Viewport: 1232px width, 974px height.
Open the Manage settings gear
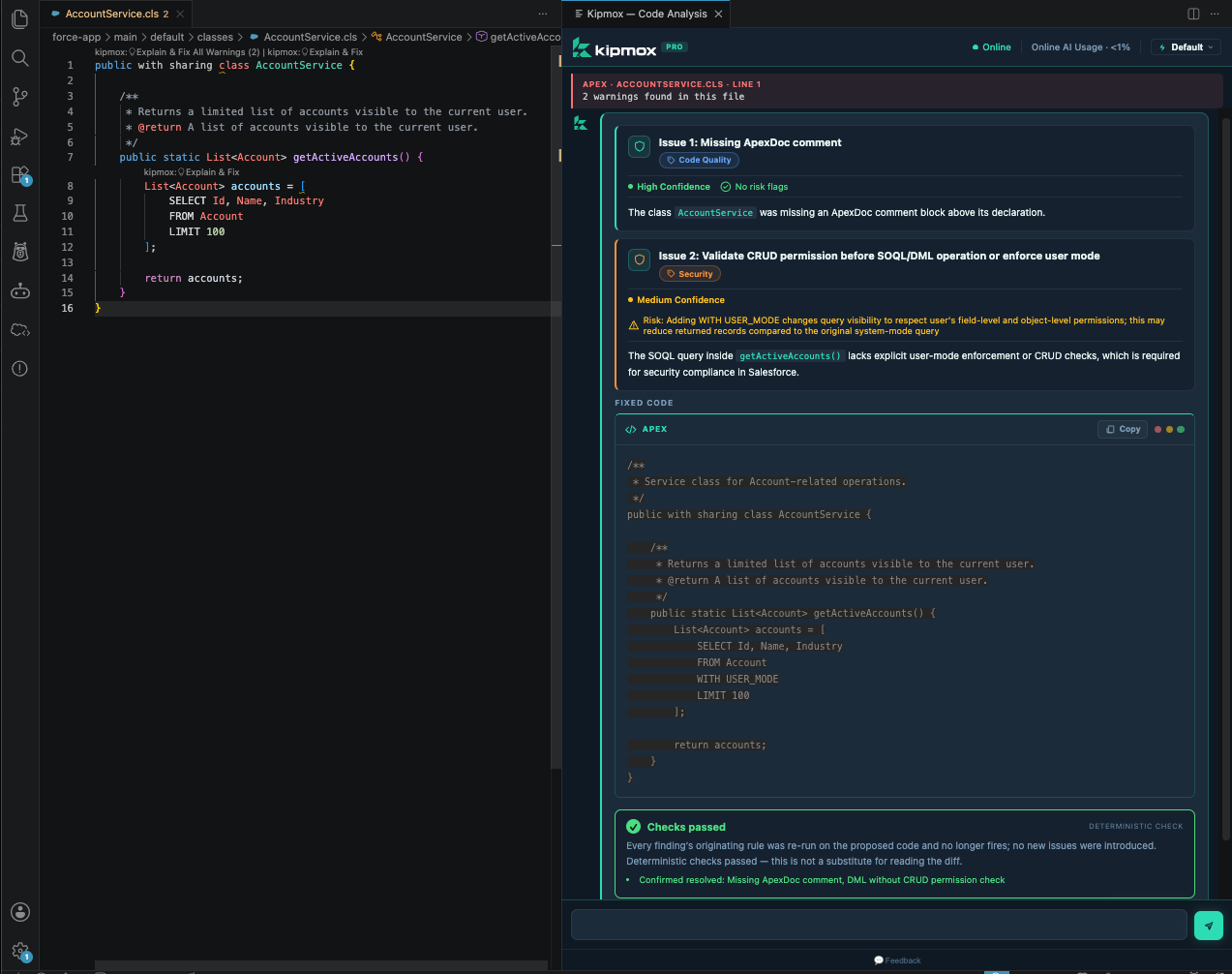19,951
